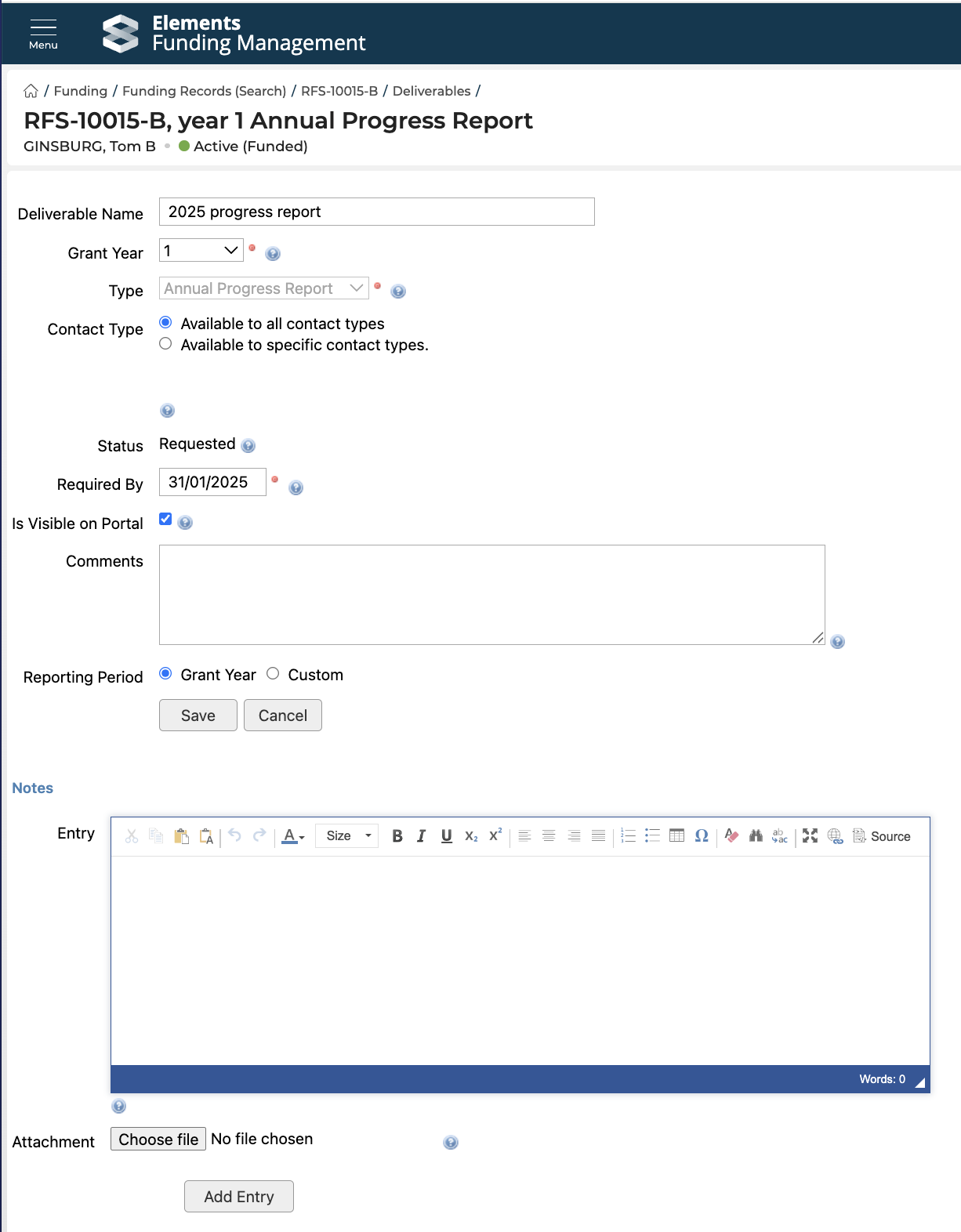Expand the Type dropdown
Image resolution: width=961 pixels, height=1232 pixels.
(x=264, y=288)
